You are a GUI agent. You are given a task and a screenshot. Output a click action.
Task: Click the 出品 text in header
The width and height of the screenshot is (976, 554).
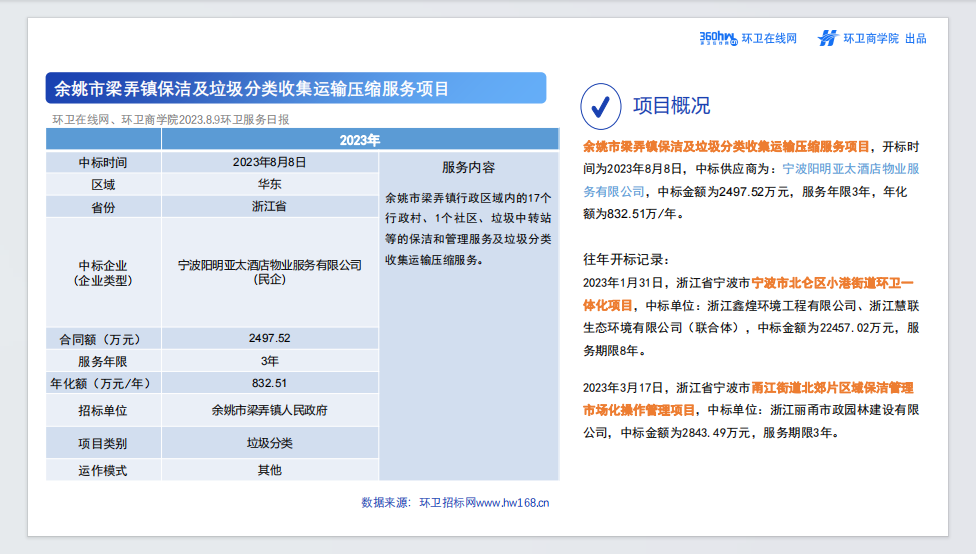tap(916, 39)
